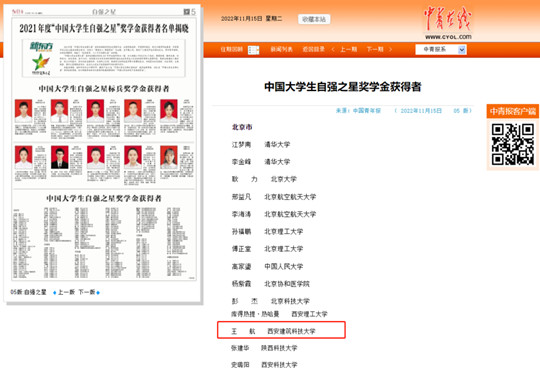
Task: Click the colorful star logo in thumbnail
Action: click(41, 62)
